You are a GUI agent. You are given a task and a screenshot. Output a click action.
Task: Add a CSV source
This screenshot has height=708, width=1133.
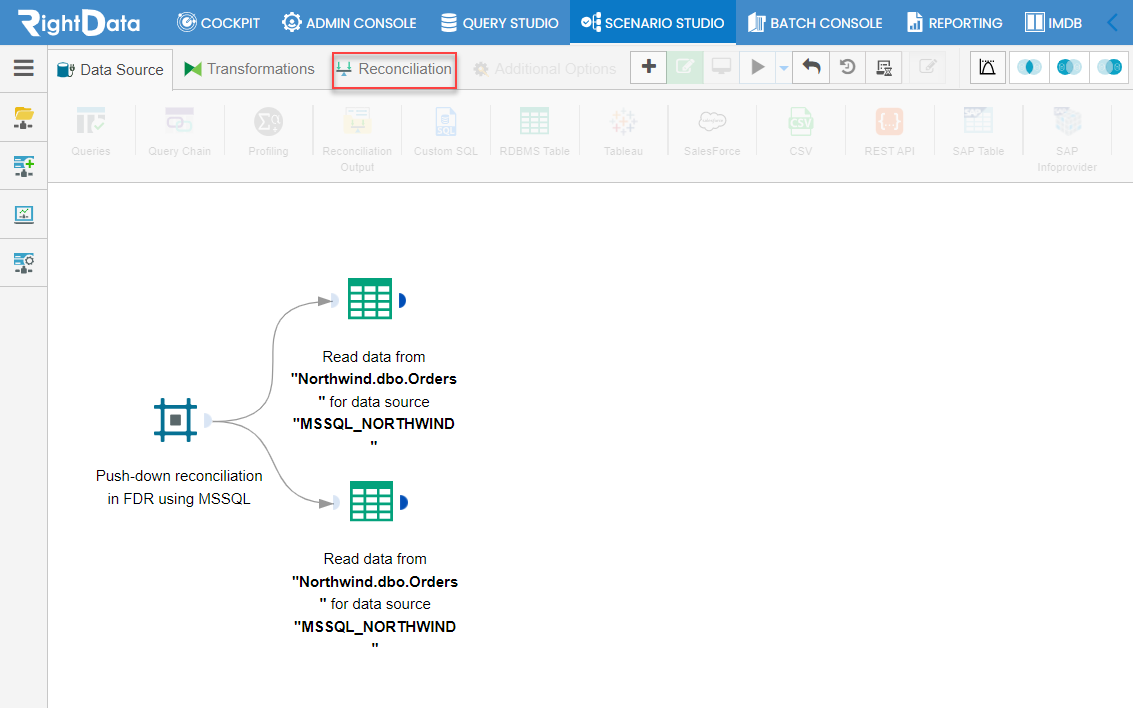coord(801,131)
